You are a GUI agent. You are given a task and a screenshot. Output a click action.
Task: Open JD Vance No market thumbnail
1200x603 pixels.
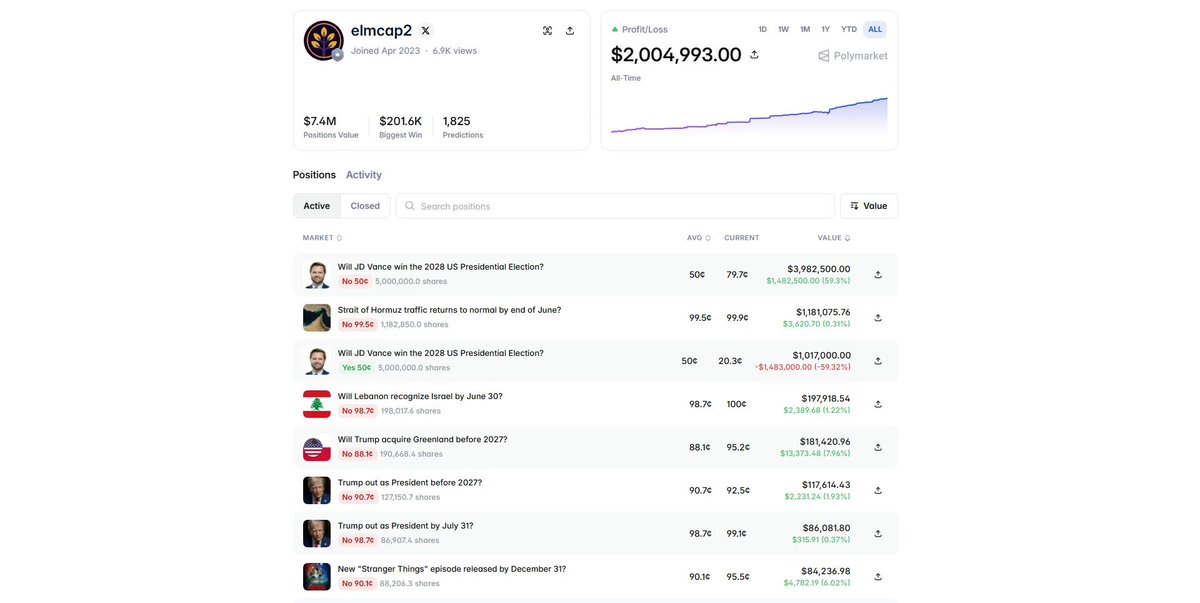pyautogui.click(x=317, y=274)
